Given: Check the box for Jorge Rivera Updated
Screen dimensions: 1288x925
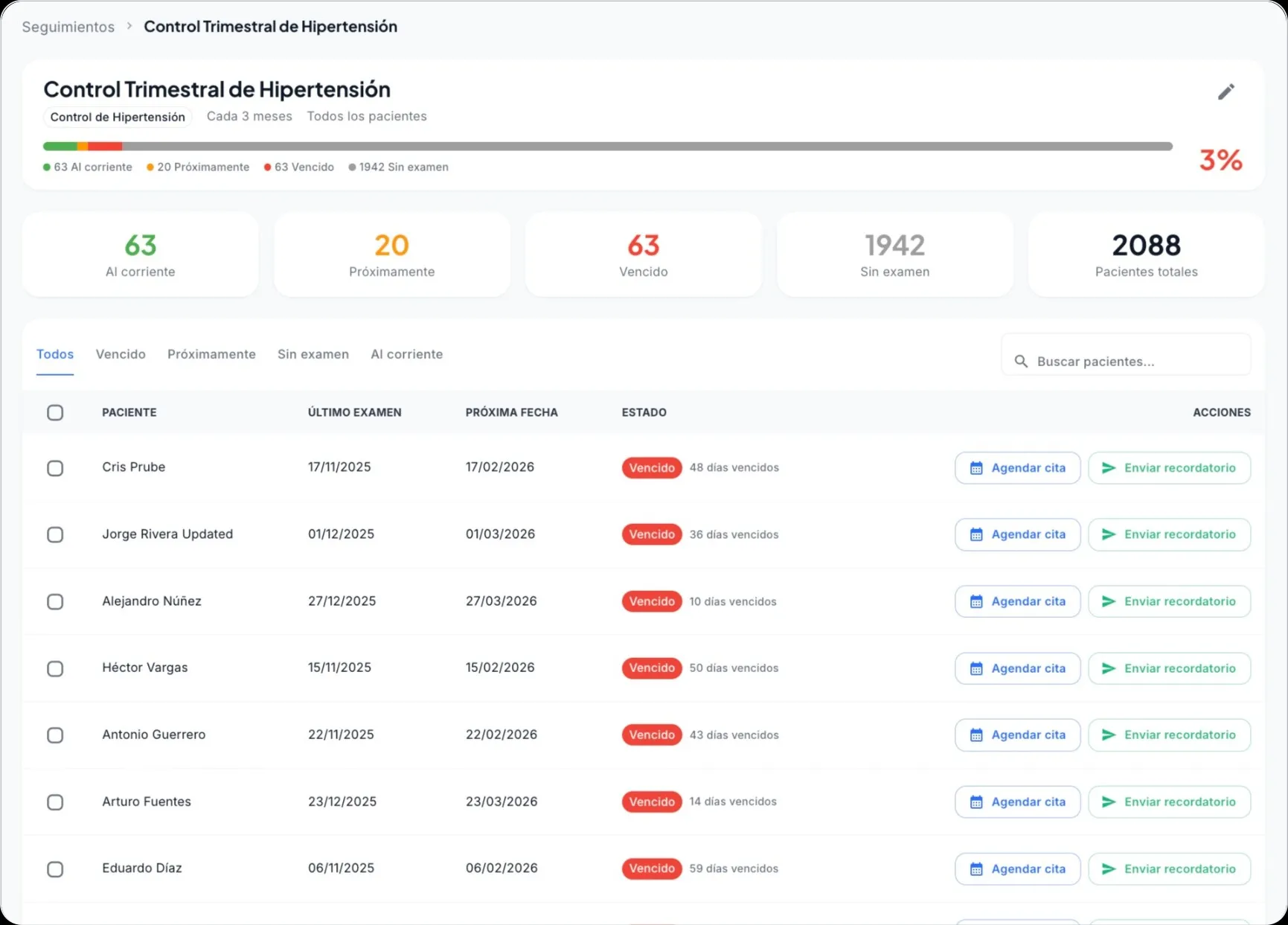Looking at the screenshot, I should [55, 534].
